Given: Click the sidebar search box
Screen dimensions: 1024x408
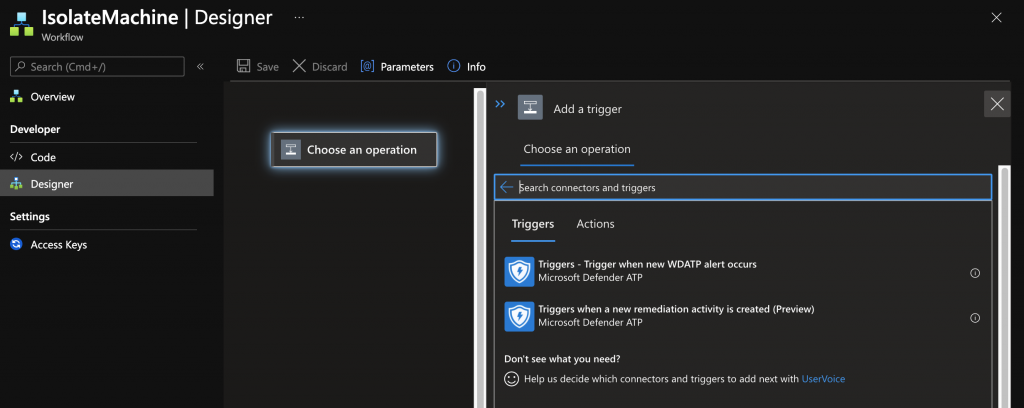Looking at the screenshot, I should (x=97, y=66).
